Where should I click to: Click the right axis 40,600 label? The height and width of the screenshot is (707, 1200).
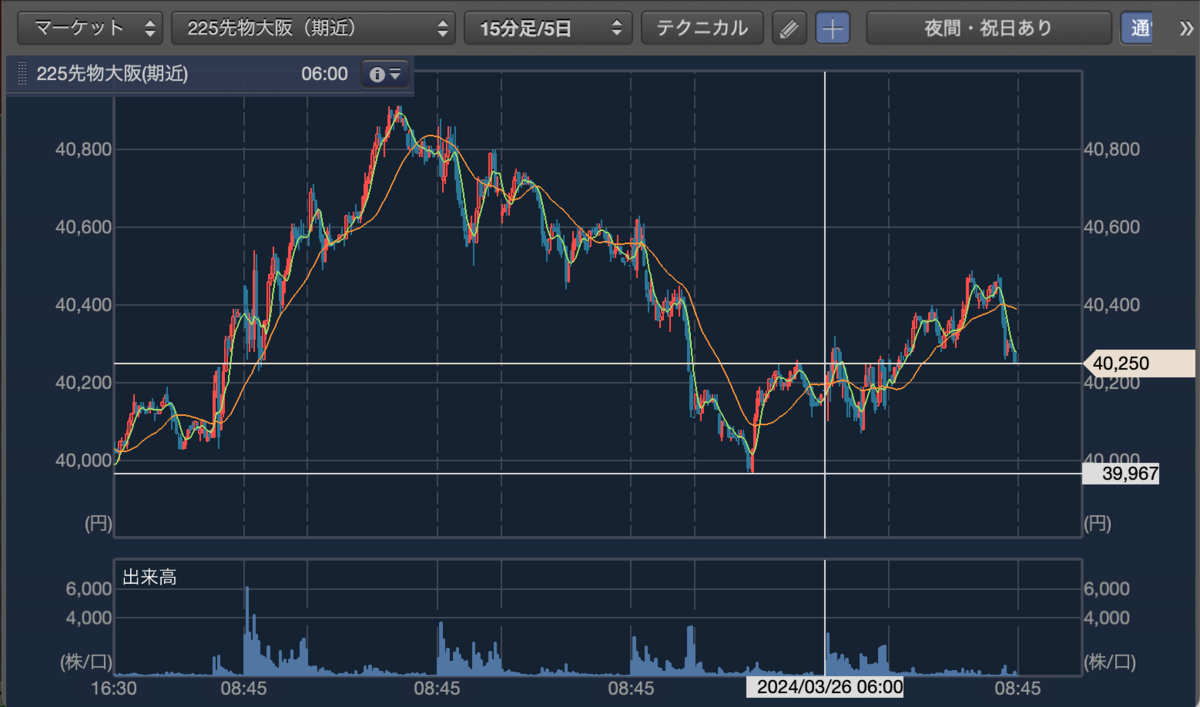coord(1112,227)
